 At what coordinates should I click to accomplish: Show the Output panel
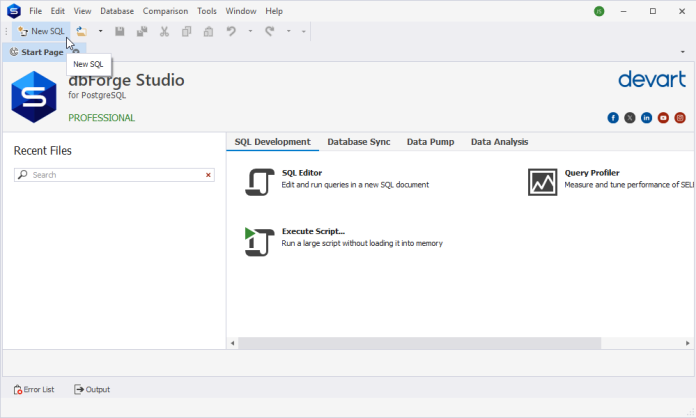click(92, 389)
